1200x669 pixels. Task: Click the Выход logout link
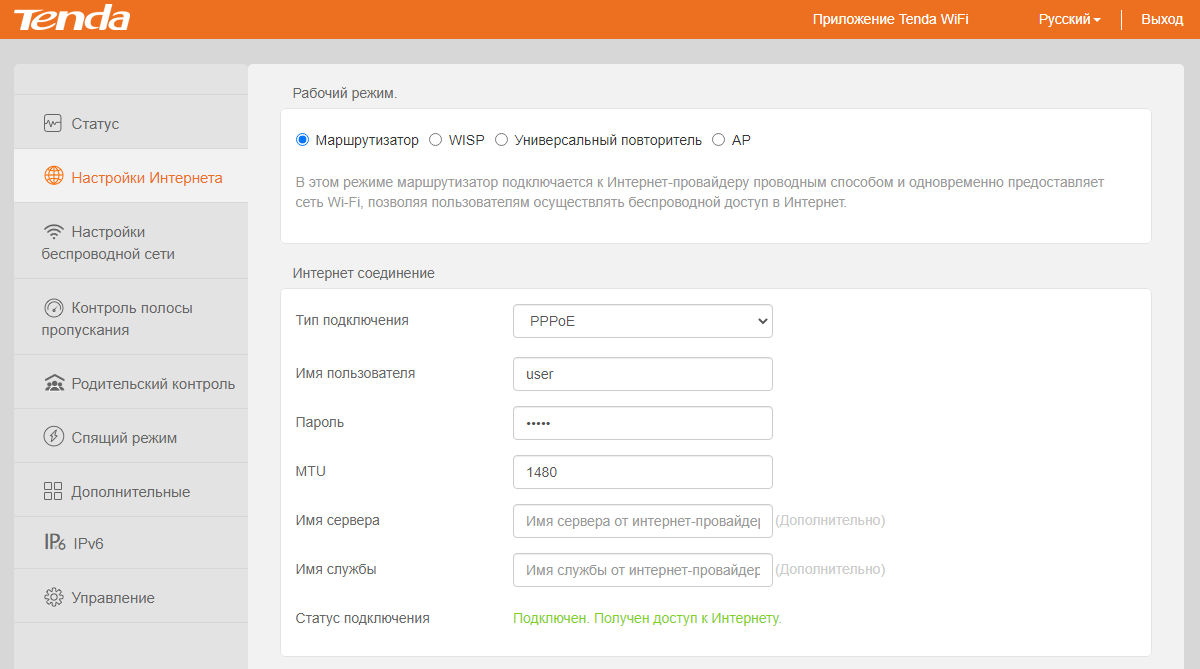coord(1162,19)
